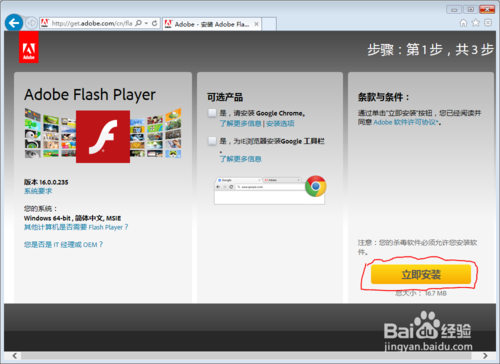Click the heading 条款与条件
Screen dimensions: 500x364
pos(383,97)
